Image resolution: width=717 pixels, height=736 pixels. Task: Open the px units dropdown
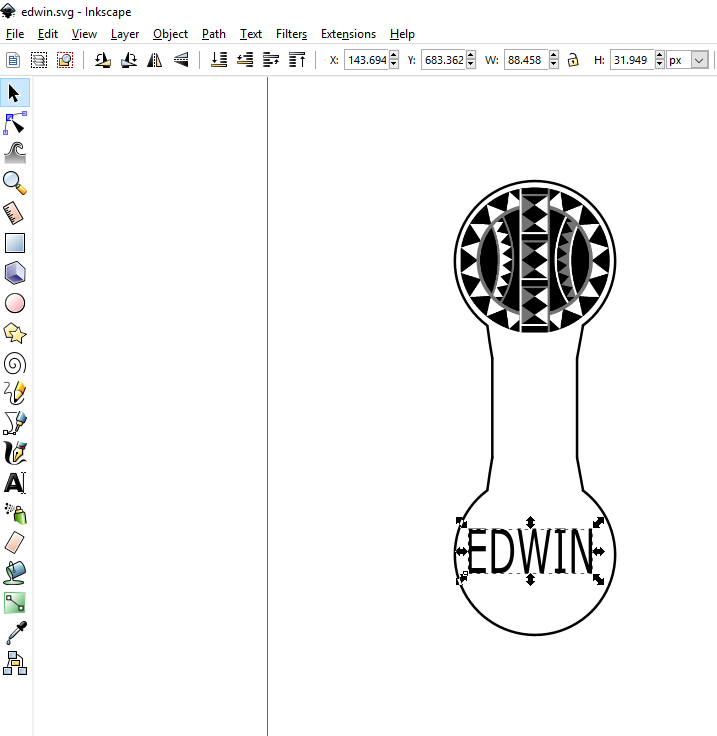[699, 60]
